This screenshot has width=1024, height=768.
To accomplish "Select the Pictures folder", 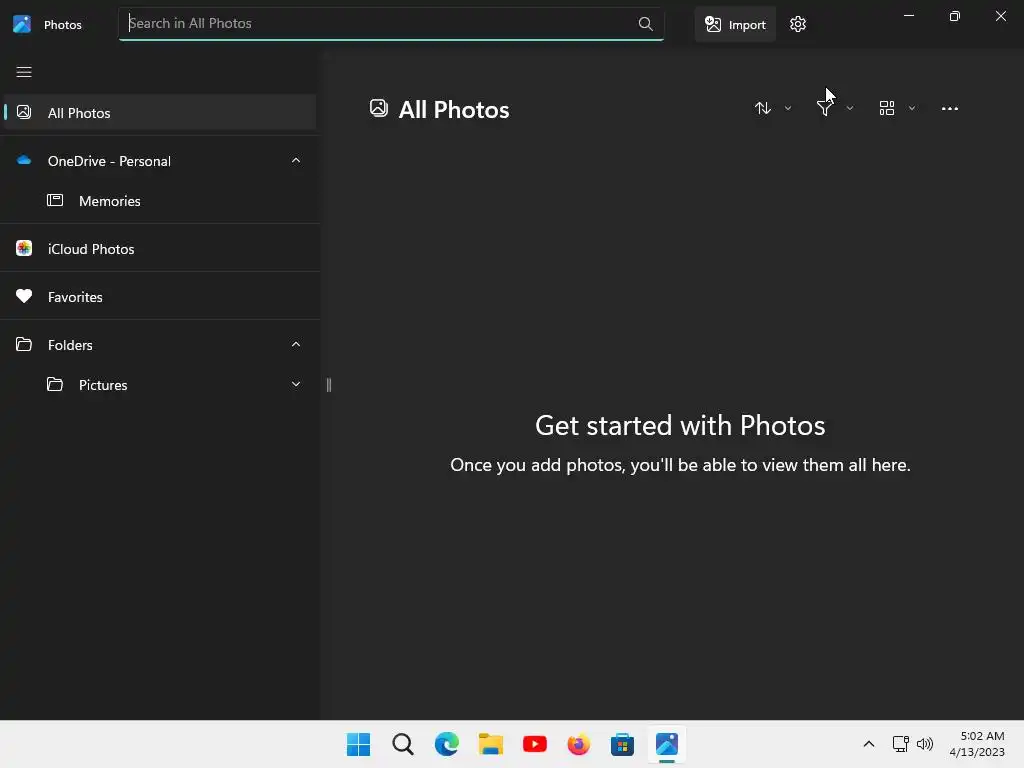I will pos(103,385).
